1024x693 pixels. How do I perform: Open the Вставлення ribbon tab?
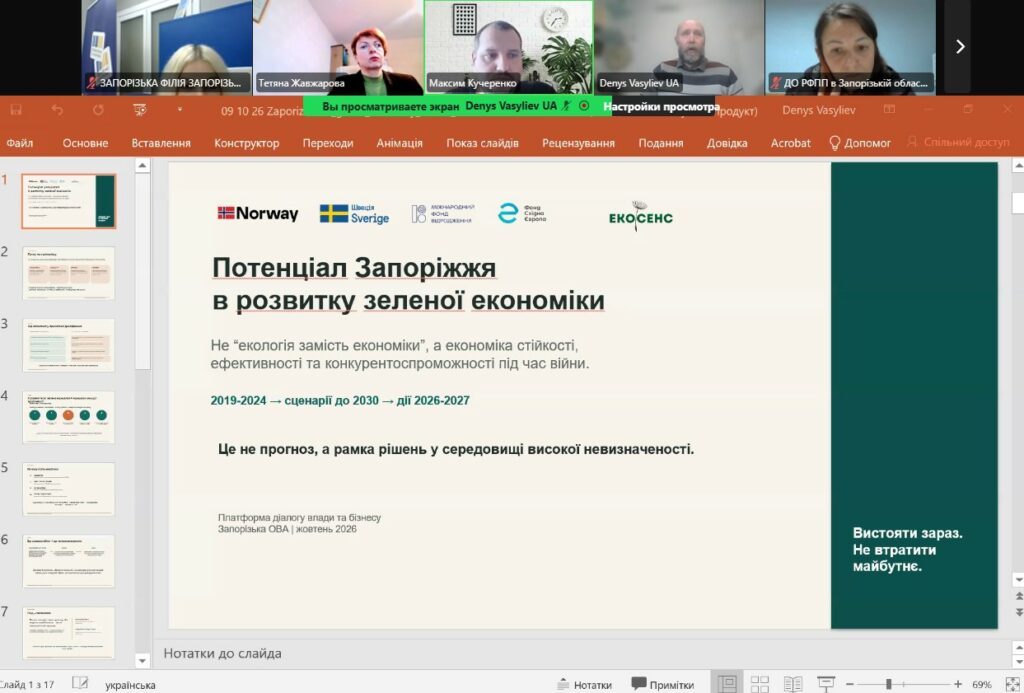coord(161,143)
